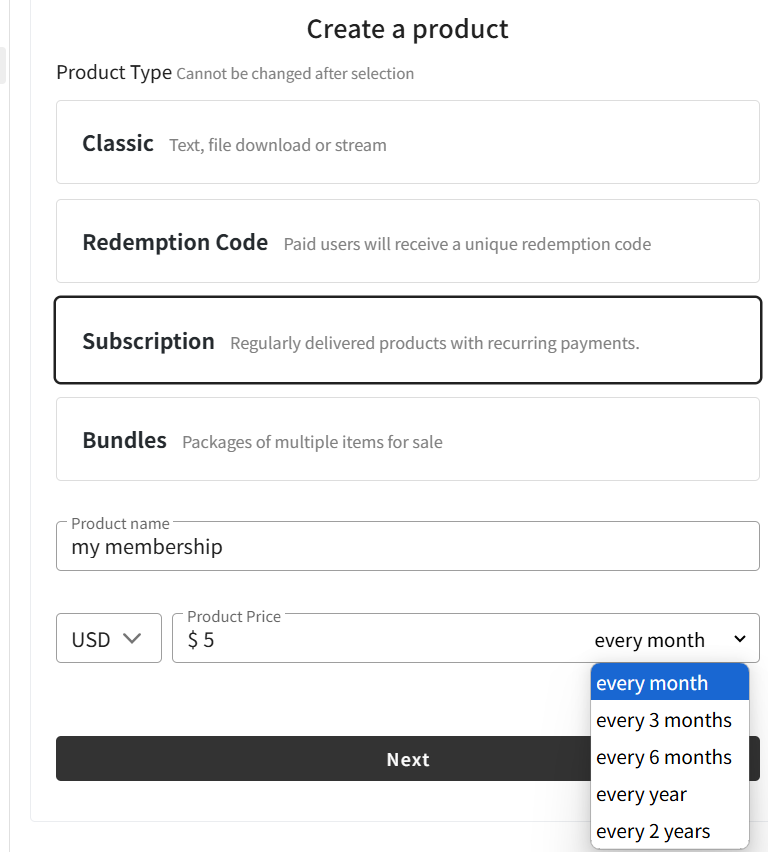Viewport: 768px width, 852px height.
Task: Click the arrow icon of the interval selector
Action: pyautogui.click(x=740, y=639)
